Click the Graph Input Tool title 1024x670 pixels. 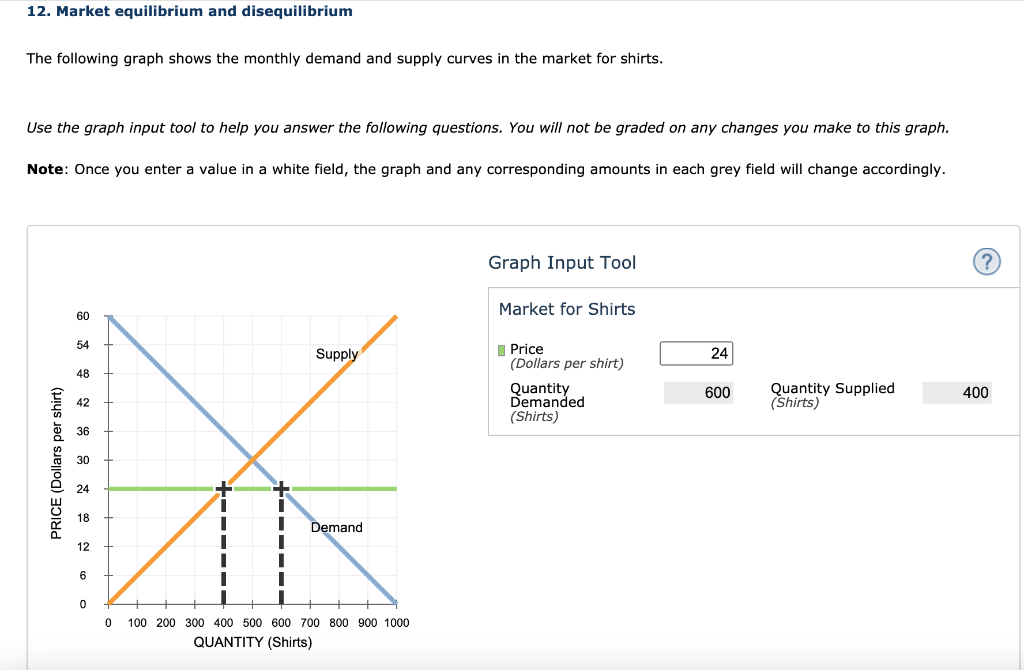pyautogui.click(x=562, y=262)
